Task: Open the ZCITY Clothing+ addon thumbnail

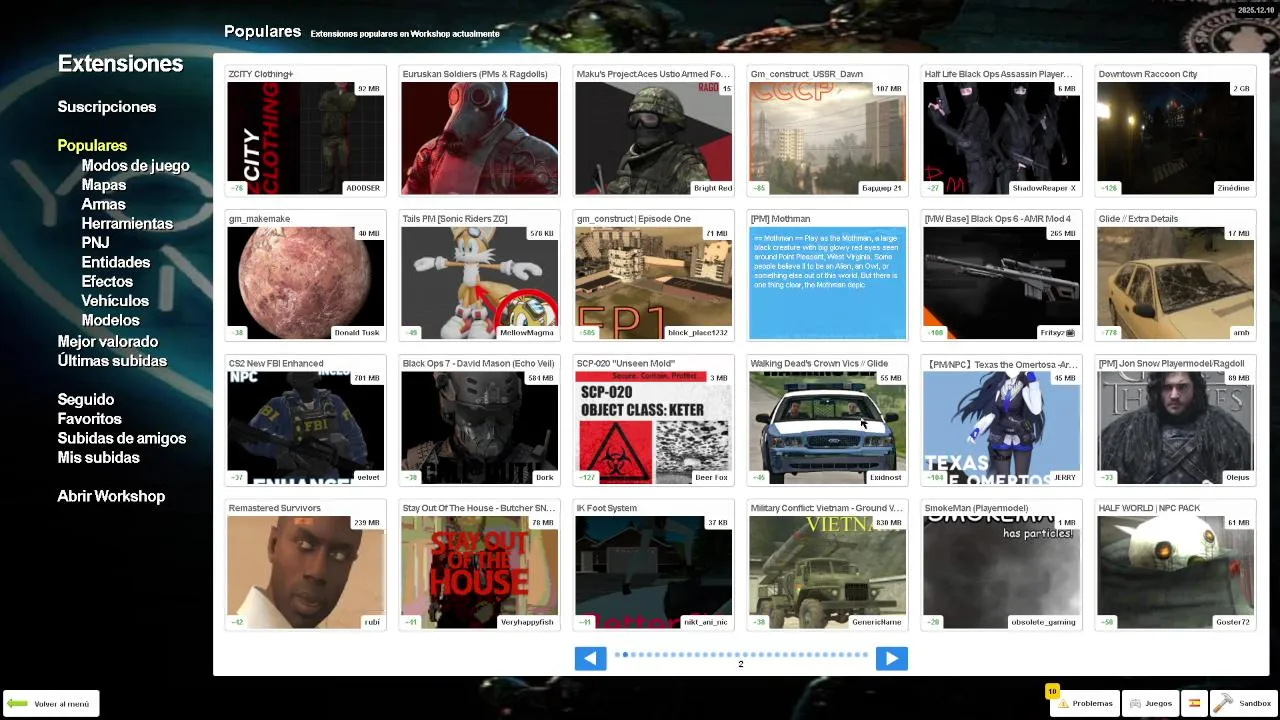Action: click(305, 138)
